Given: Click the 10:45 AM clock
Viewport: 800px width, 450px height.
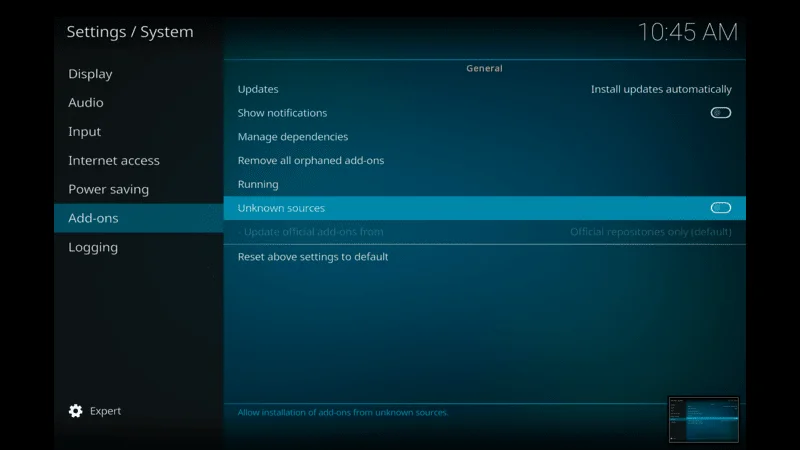Looking at the screenshot, I should [x=688, y=32].
